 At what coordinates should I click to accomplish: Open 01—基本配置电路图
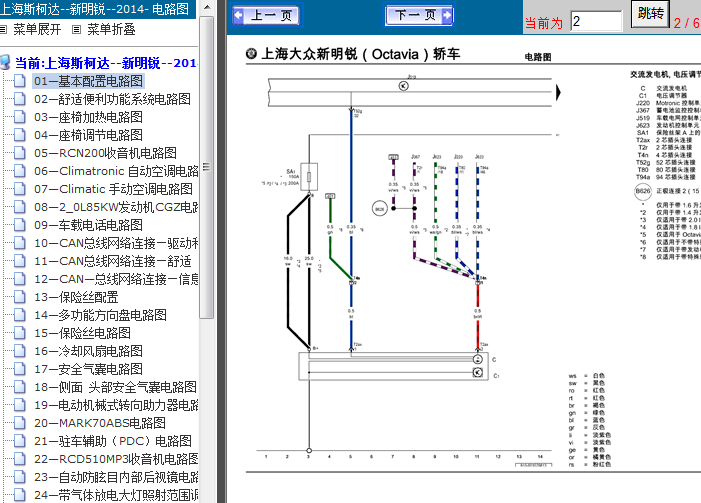click(x=89, y=81)
